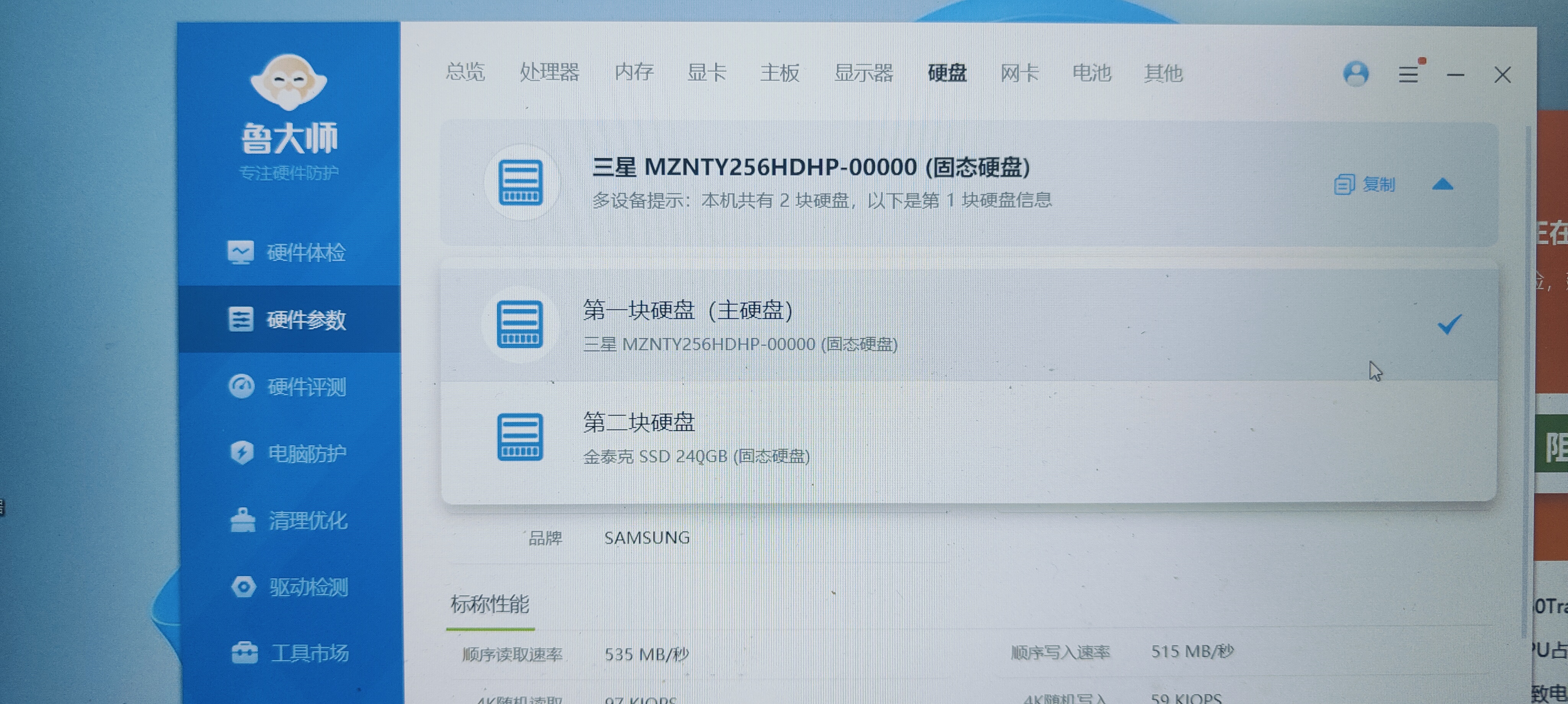Minimize the 鲁大师 window
The image size is (1568, 704).
pos(1455,75)
